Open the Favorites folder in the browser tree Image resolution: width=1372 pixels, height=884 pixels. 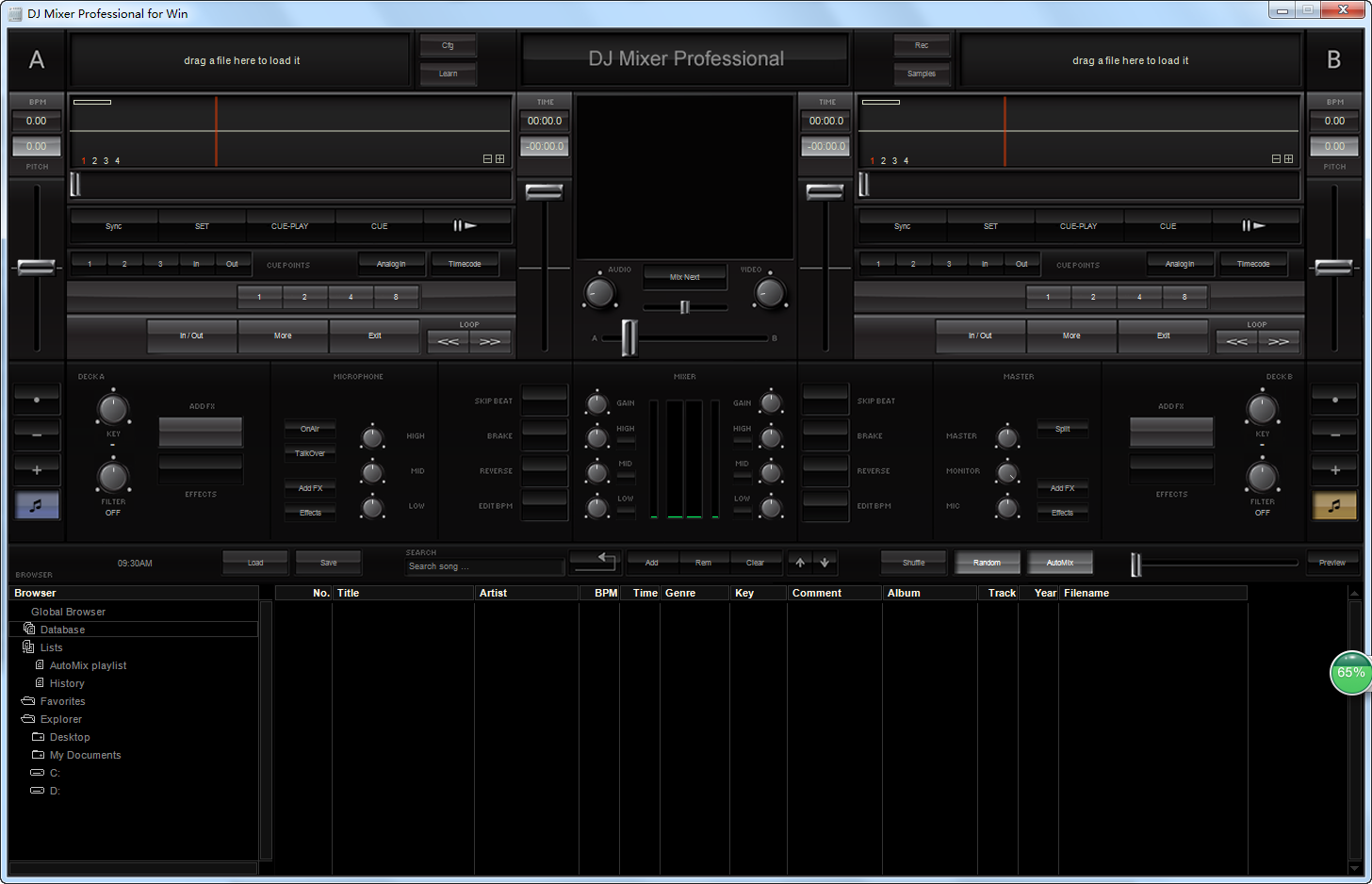[x=62, y=701]
